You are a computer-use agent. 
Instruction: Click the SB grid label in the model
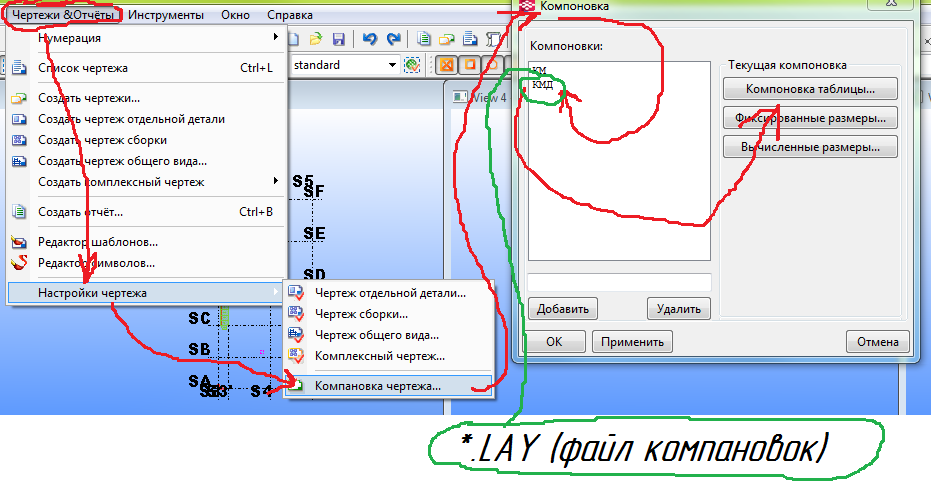point(200,350)
